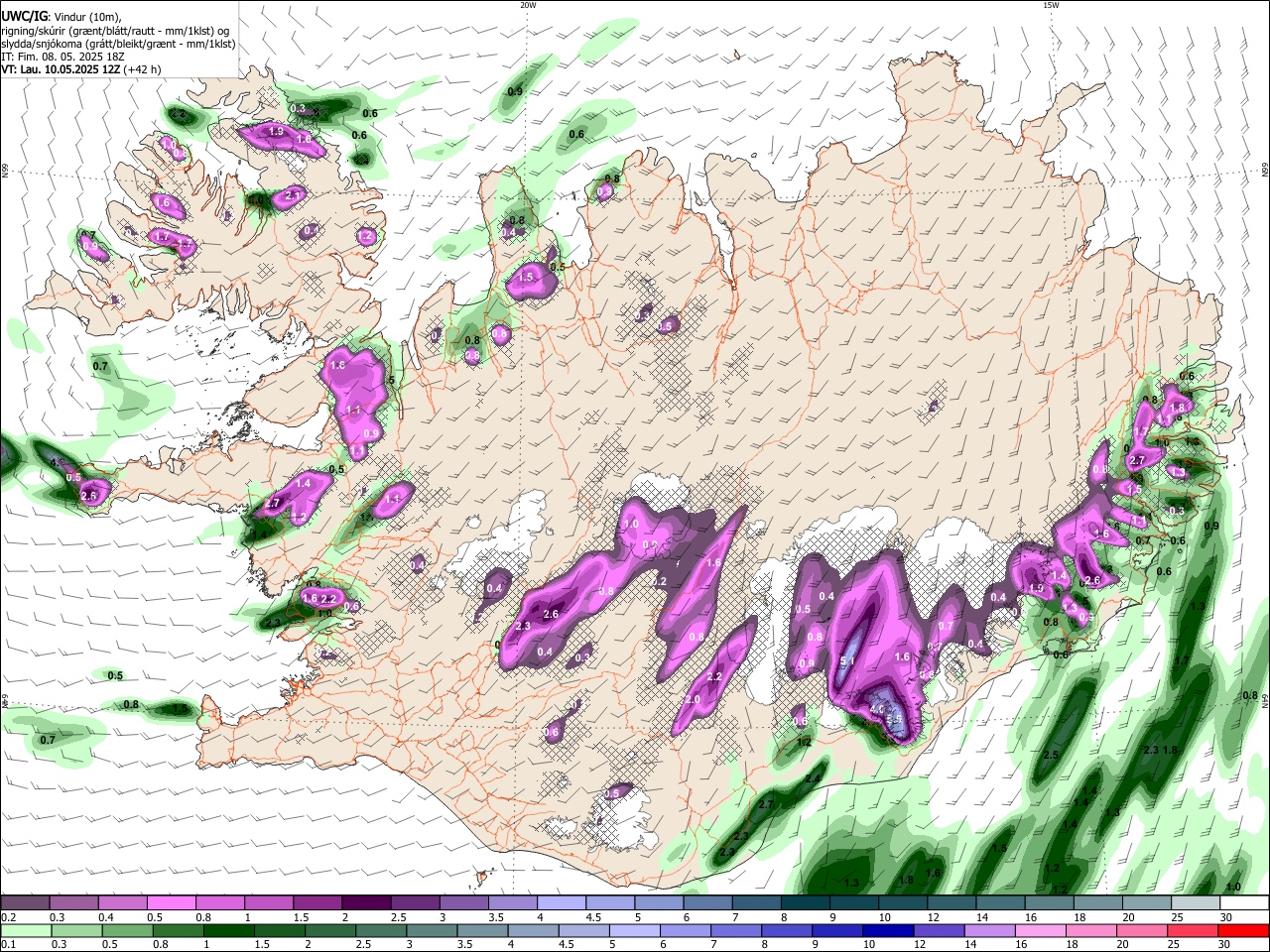Click the 15W longitude label
1270x952 pixels.
[x=1051, y=5]
